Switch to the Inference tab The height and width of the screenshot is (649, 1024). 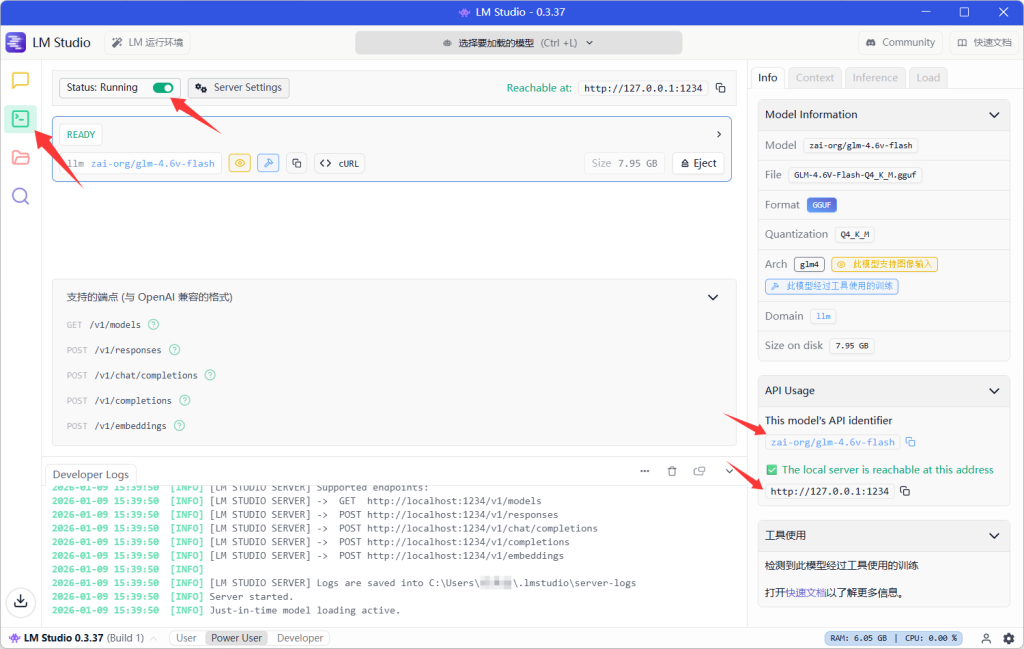[x=875, y=77]
